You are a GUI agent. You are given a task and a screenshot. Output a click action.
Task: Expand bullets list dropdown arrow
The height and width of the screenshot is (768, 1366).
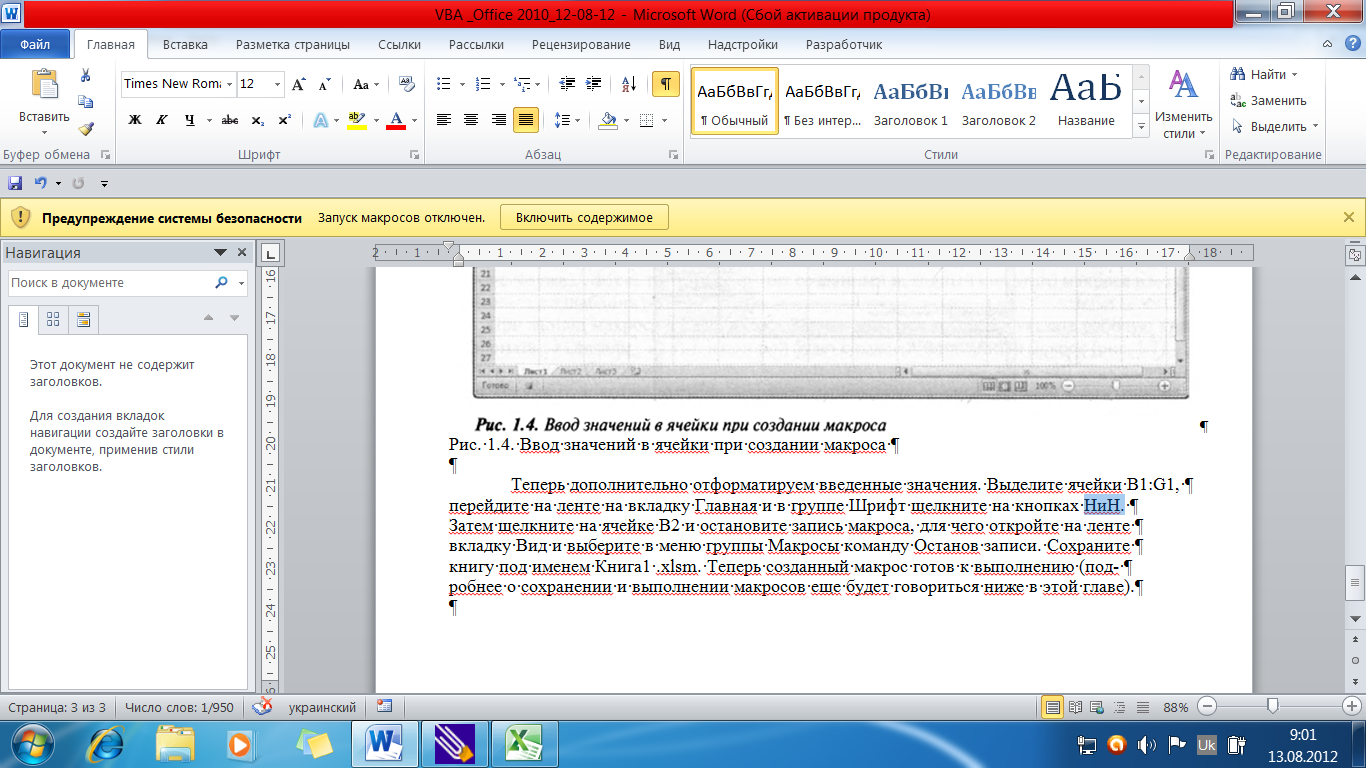point(460,84)
